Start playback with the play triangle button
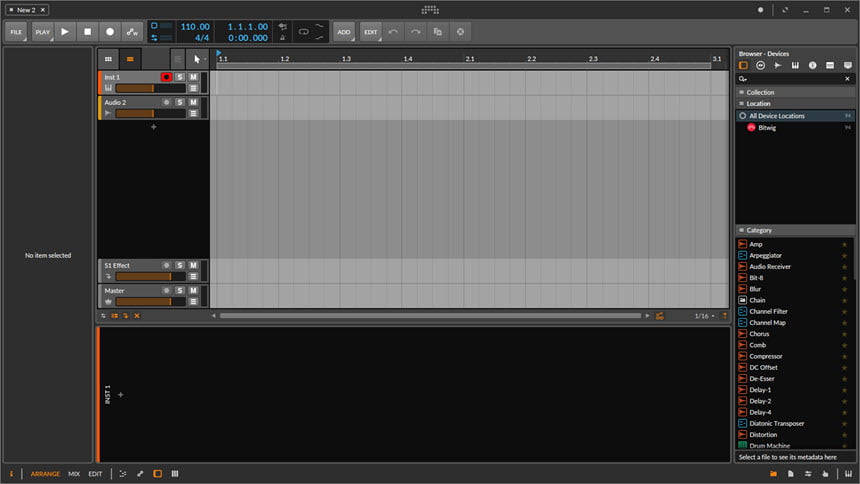Viewport: 860px width, 484px height. pos(65,32)
